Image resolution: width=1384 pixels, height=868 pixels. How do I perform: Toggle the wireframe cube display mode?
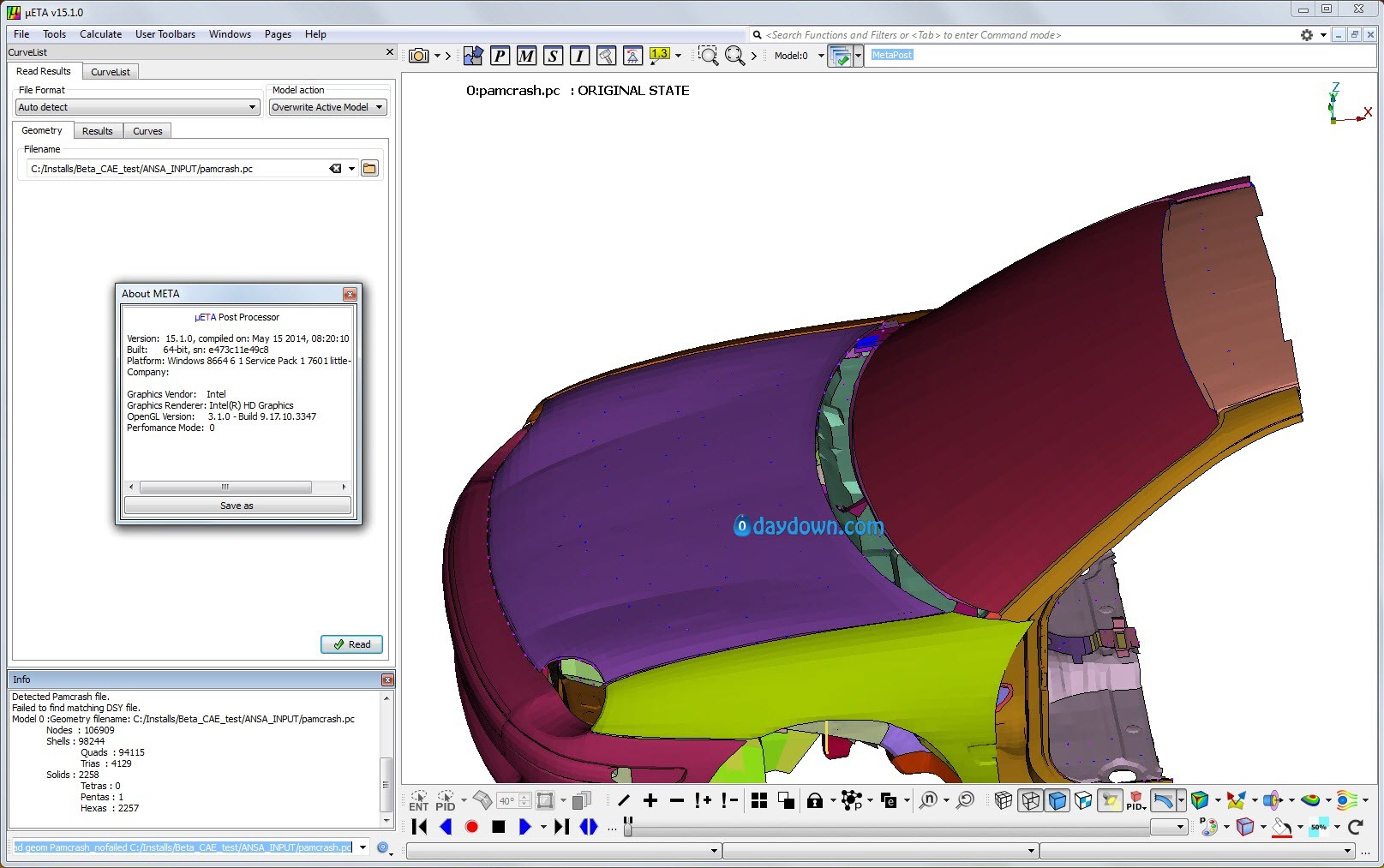[x=1030, y=800]
